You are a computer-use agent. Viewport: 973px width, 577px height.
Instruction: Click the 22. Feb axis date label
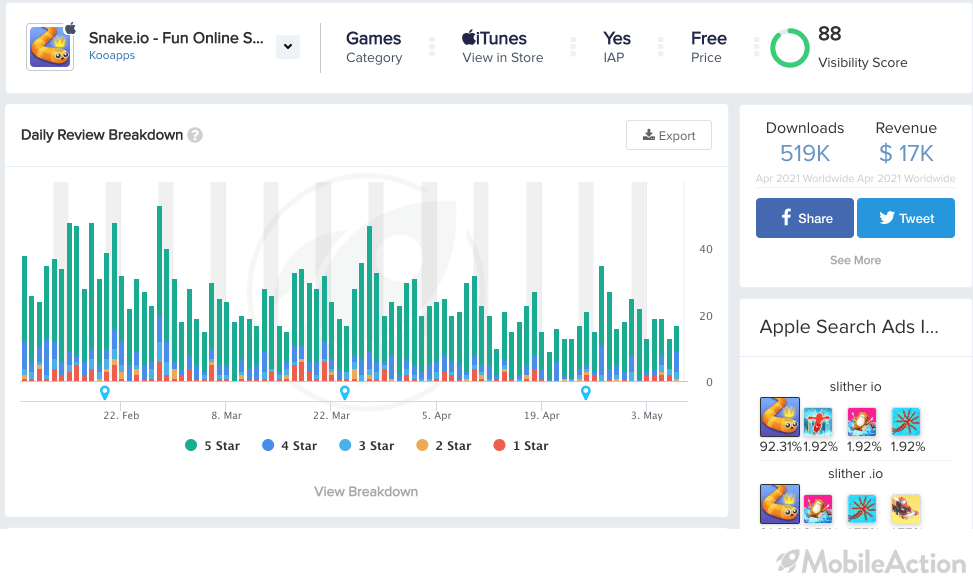pos(121,416)
